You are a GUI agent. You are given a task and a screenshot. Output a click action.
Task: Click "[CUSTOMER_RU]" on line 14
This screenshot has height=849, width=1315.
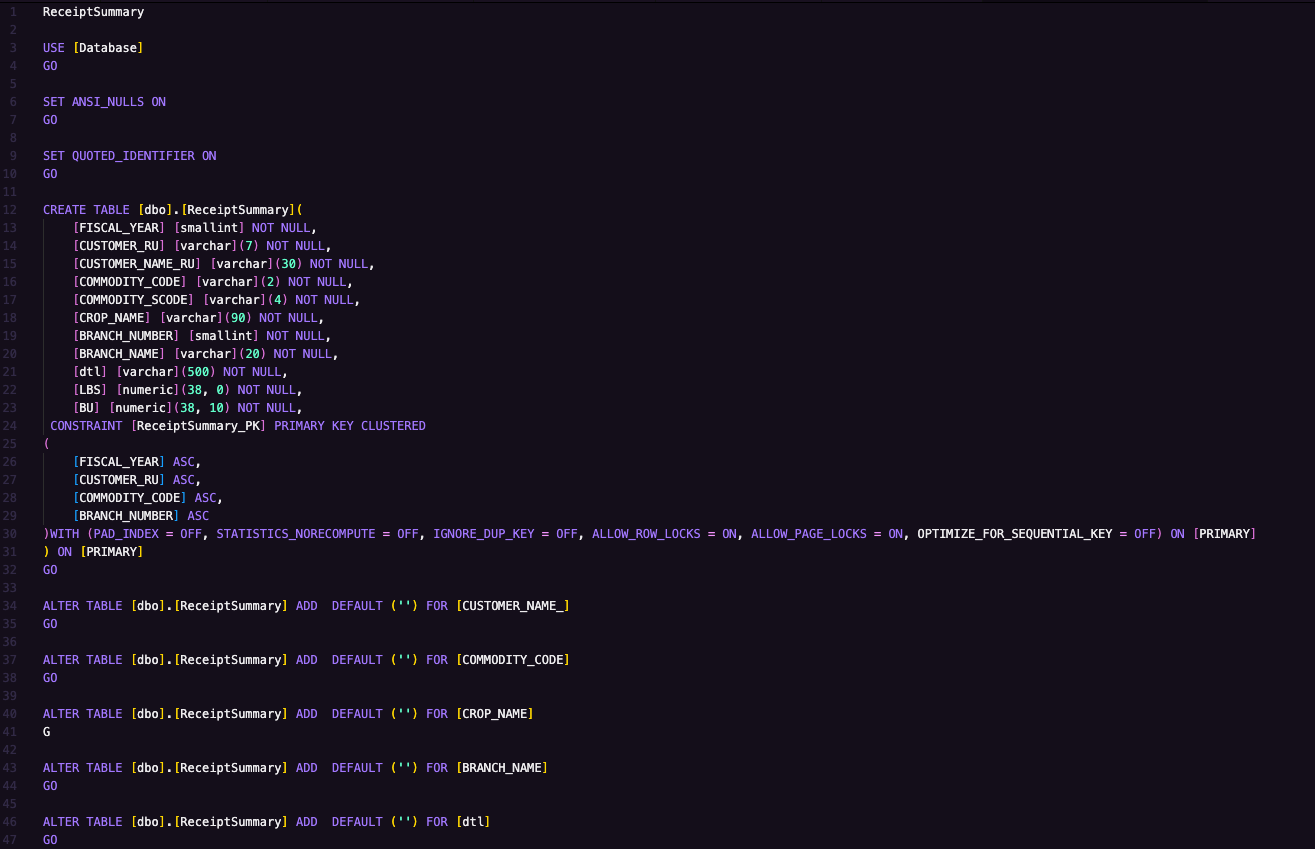click(x=119, y=246)
